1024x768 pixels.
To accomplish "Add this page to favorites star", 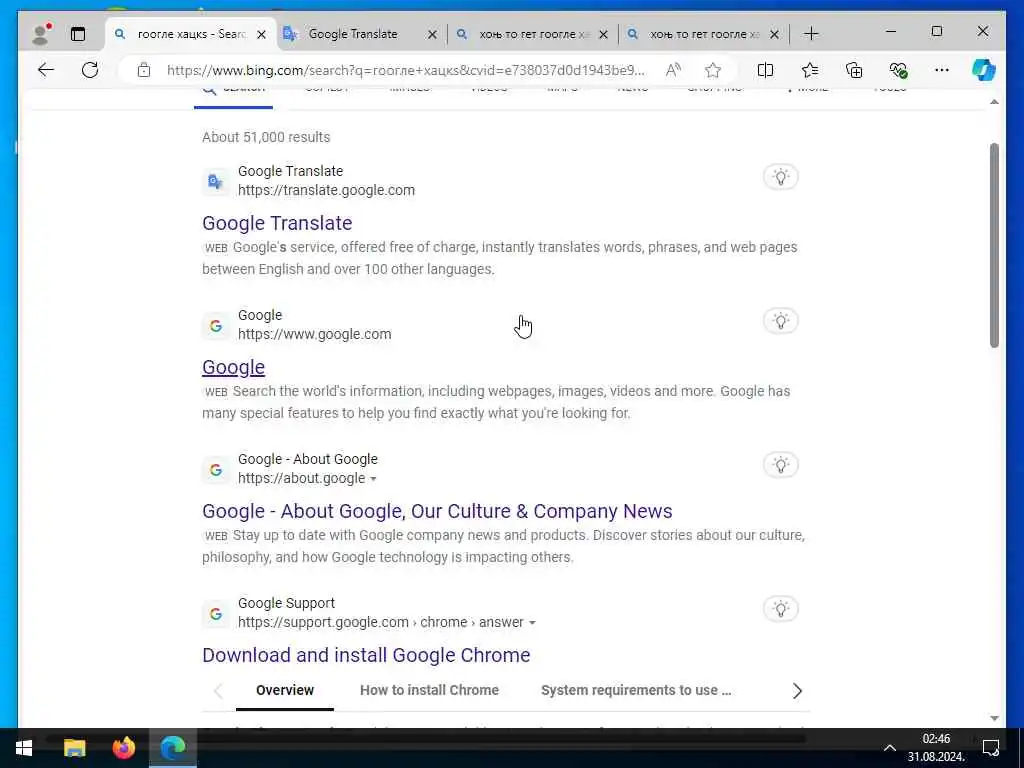I will point(713,70).
